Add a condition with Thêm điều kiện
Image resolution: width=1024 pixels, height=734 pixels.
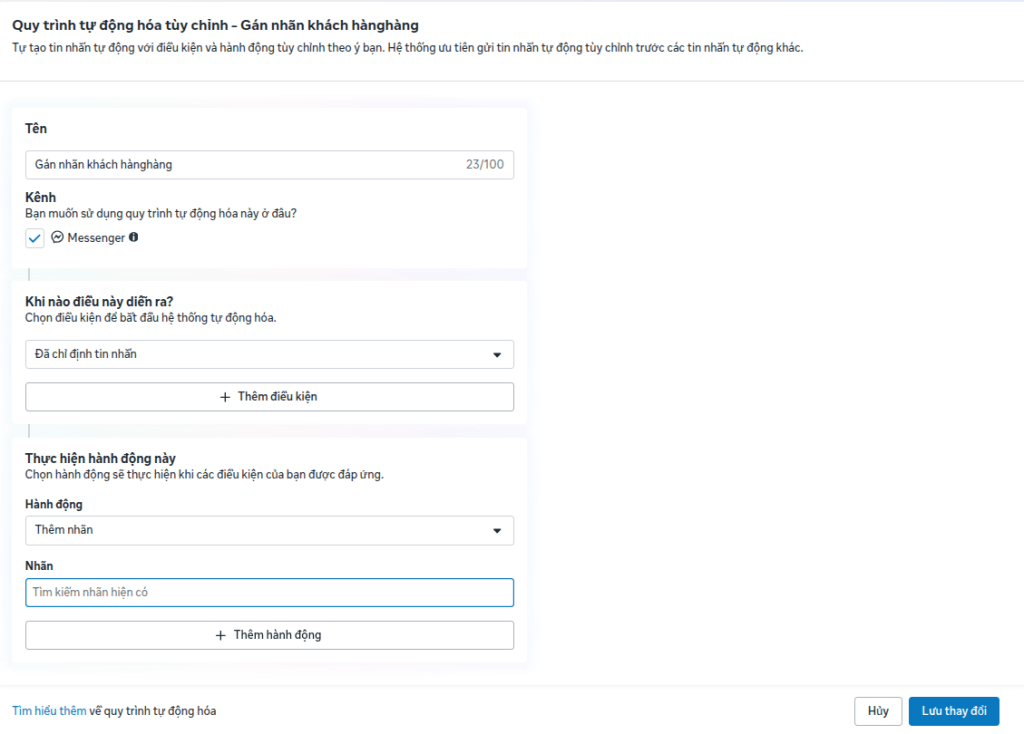click(269, 397)
